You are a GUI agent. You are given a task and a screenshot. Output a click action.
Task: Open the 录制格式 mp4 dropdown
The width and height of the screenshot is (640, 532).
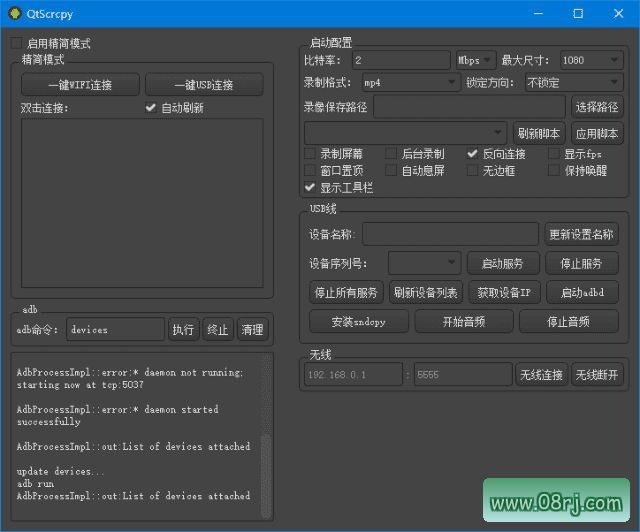[x=411, y=83]
